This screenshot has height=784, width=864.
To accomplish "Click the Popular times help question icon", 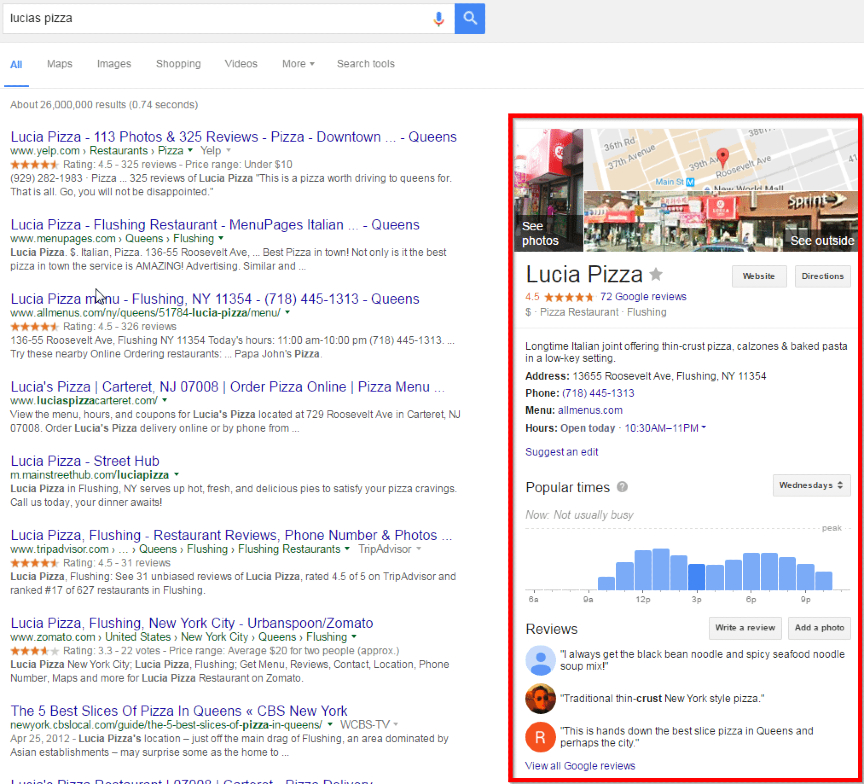I will [622, 487].
